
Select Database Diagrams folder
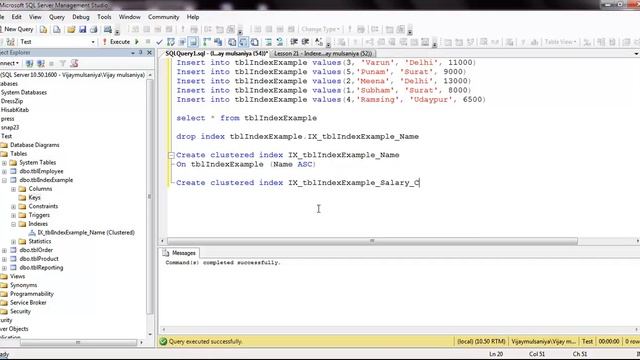35,145
